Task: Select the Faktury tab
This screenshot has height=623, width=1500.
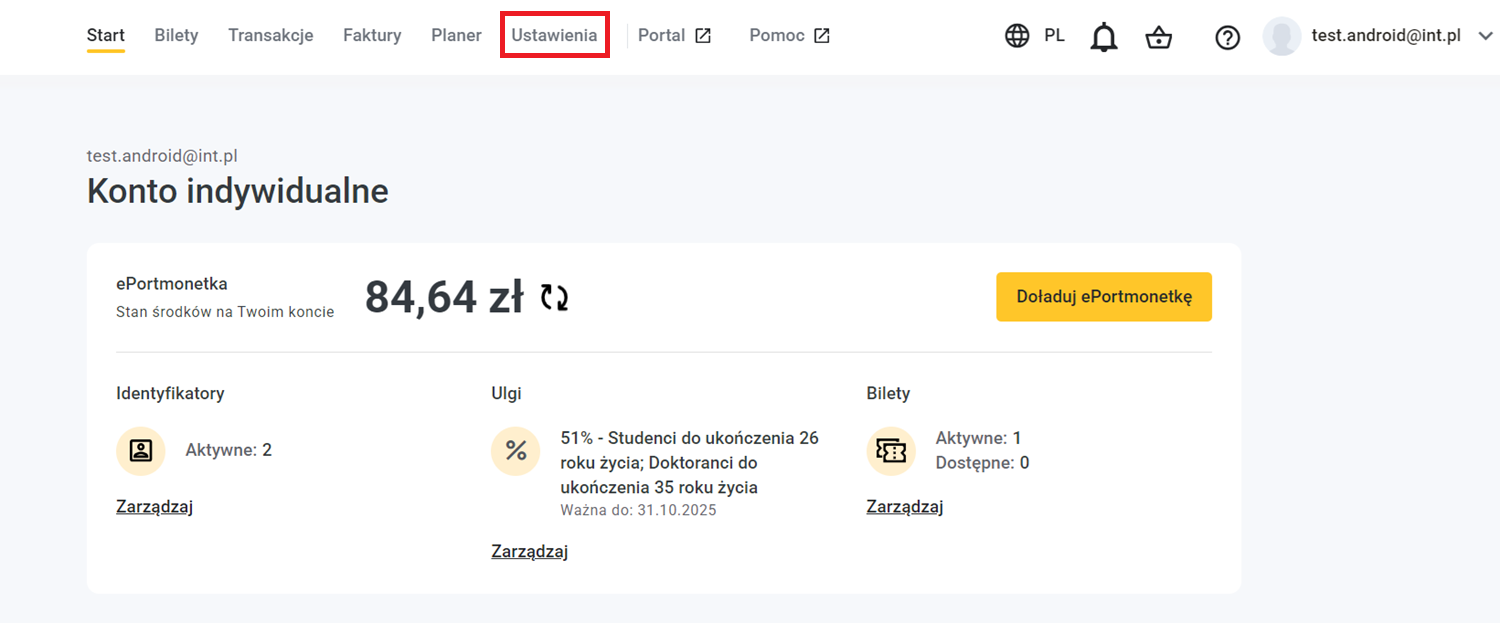Action: [x=372, y=36]
